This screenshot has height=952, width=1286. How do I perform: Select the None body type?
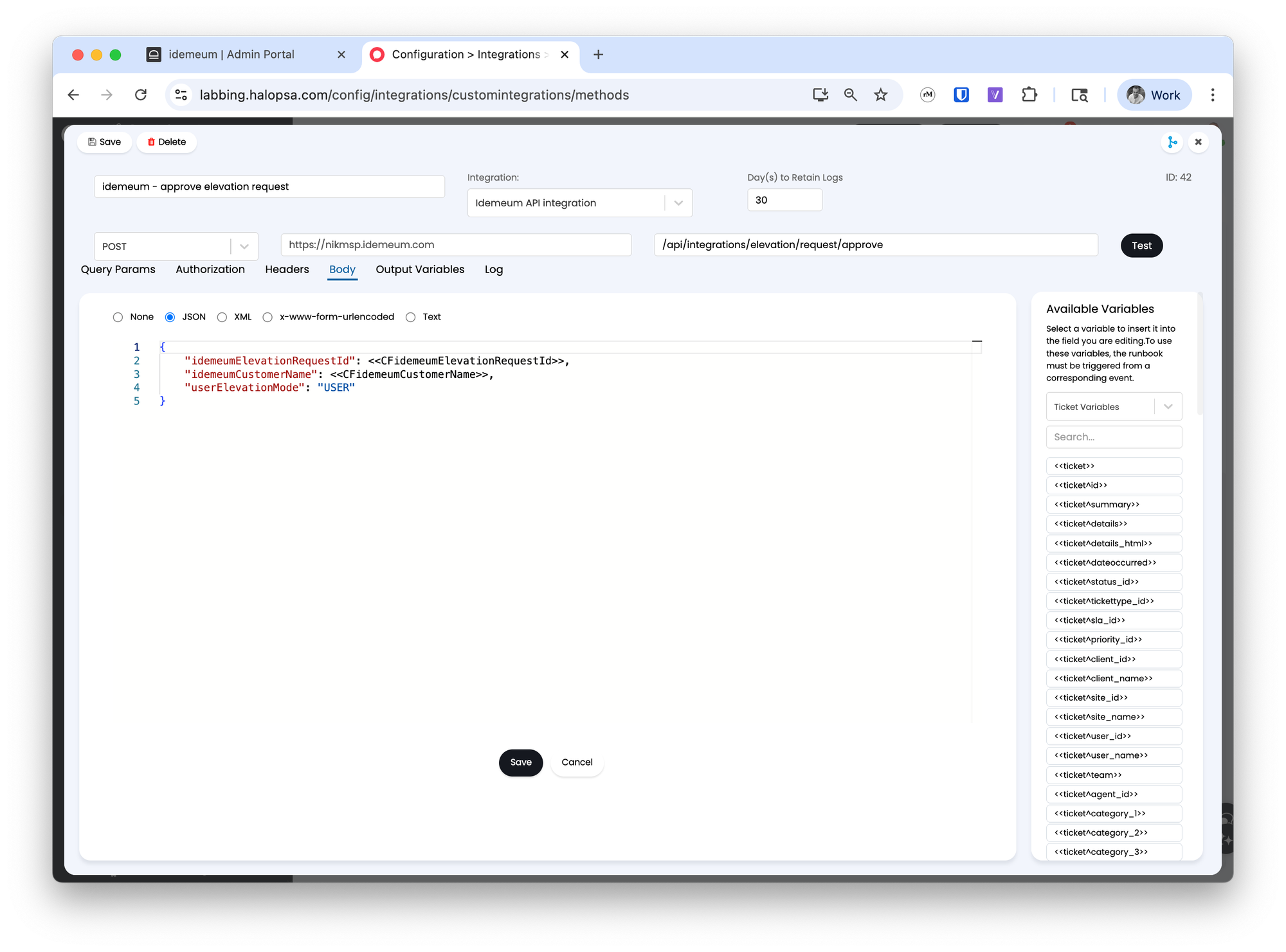(118, 317)
